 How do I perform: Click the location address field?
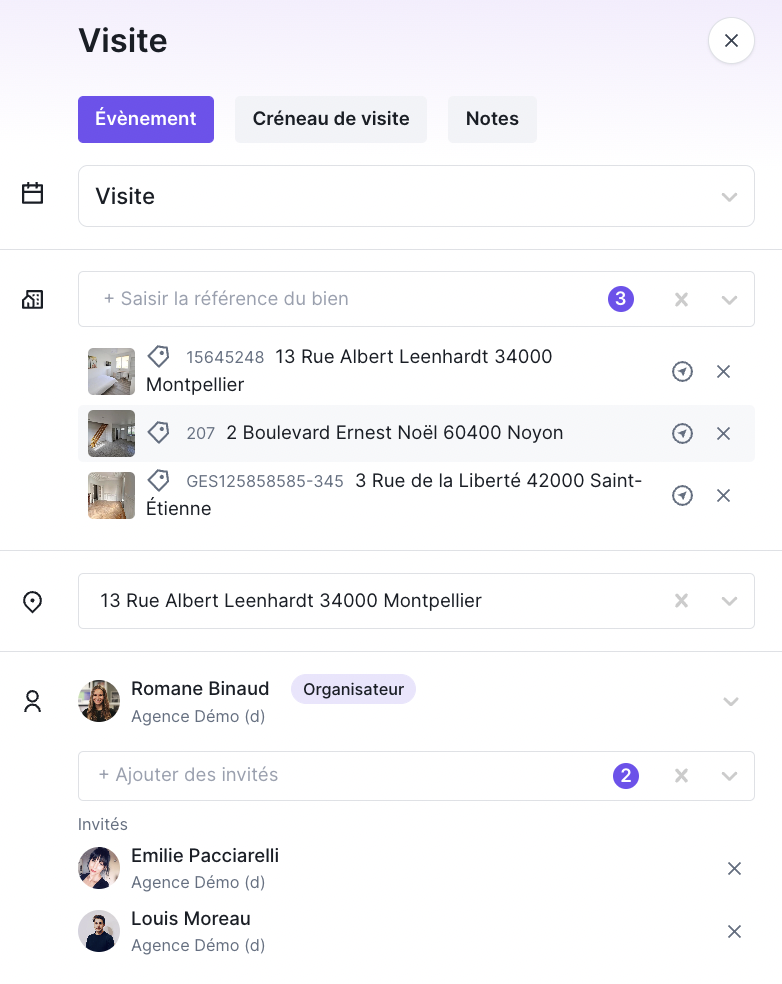416,601
